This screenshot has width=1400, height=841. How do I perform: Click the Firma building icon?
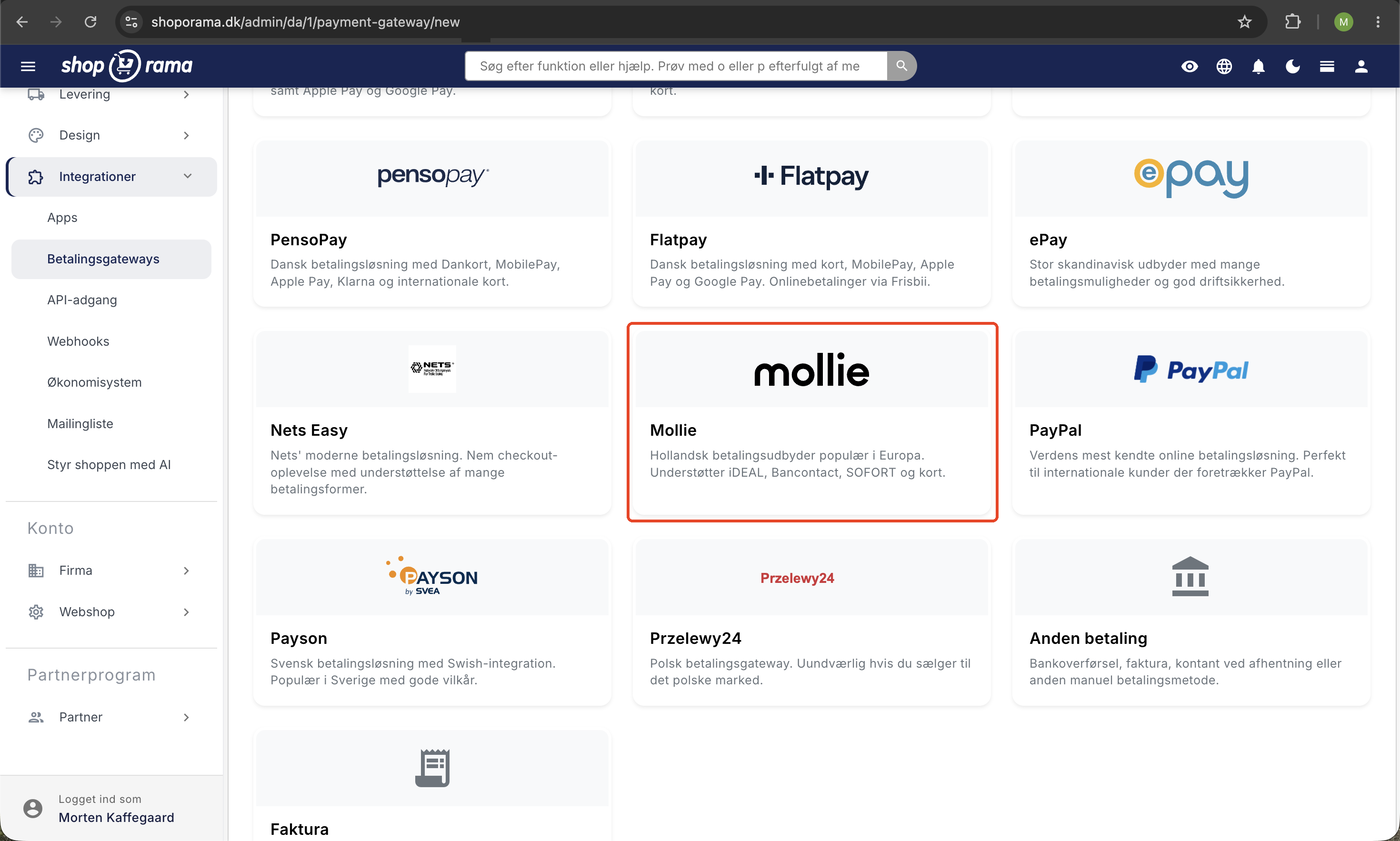click(x=36, y=570)
